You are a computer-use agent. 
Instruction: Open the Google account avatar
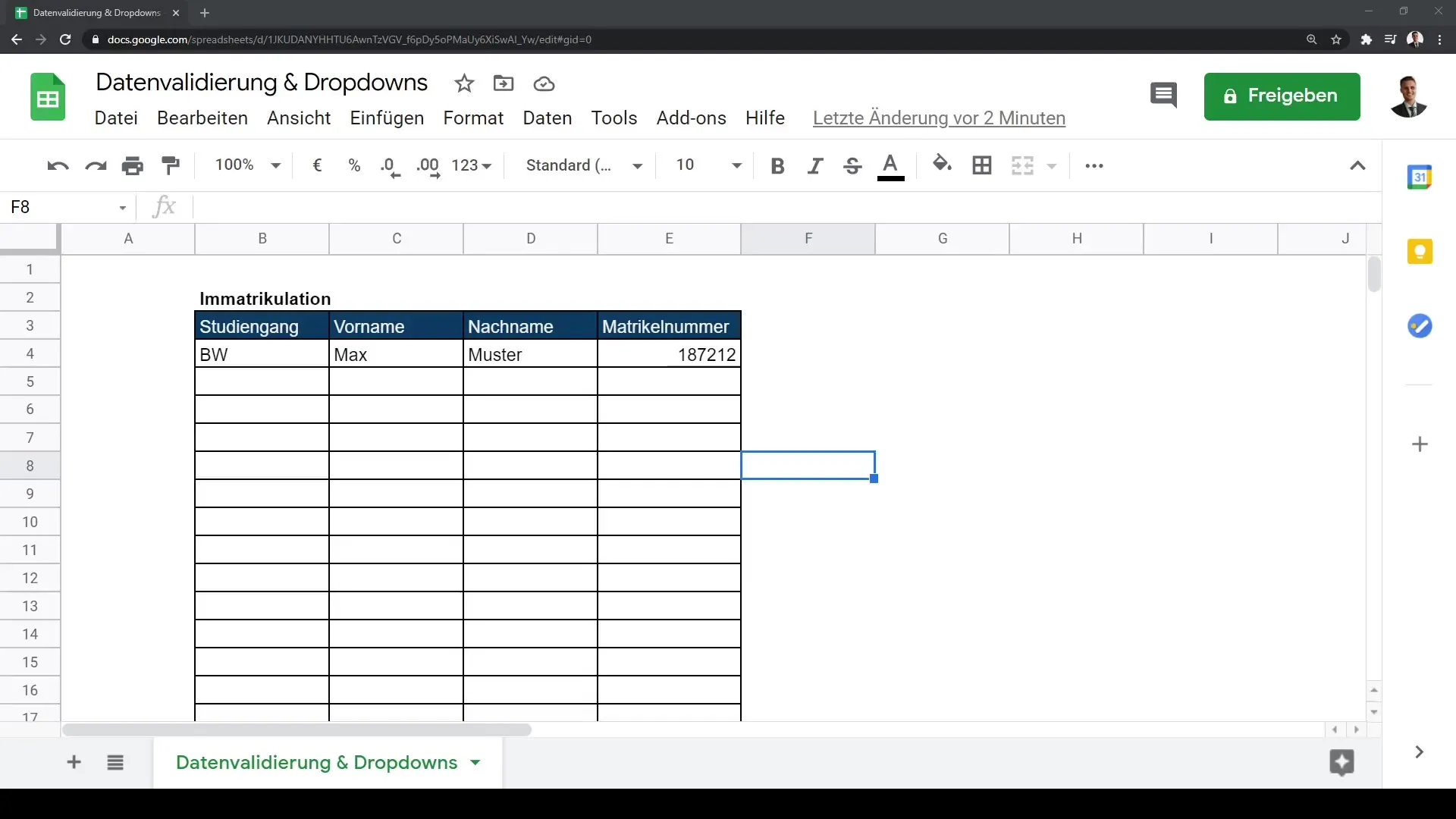pyautogui.click(x=1409, y=96)
